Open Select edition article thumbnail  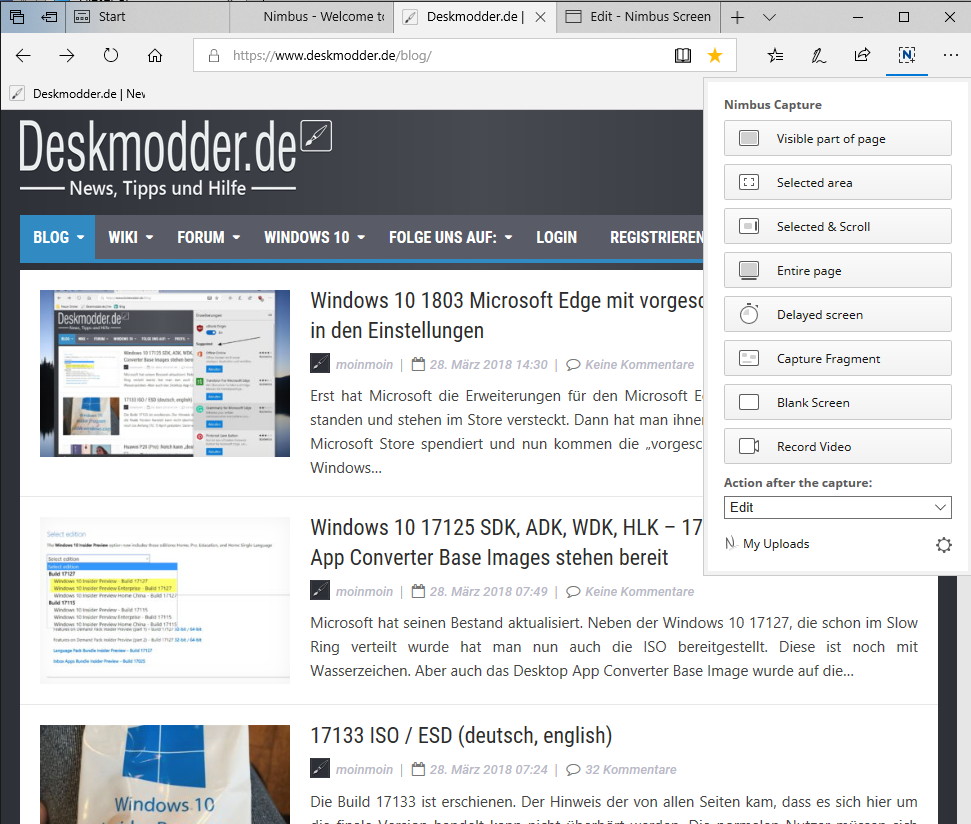(165, 600)
